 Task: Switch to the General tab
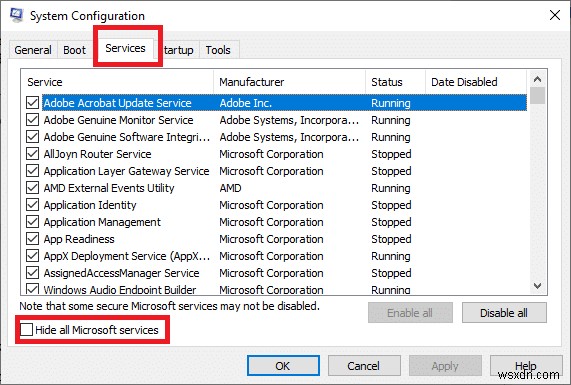[33, 50]
